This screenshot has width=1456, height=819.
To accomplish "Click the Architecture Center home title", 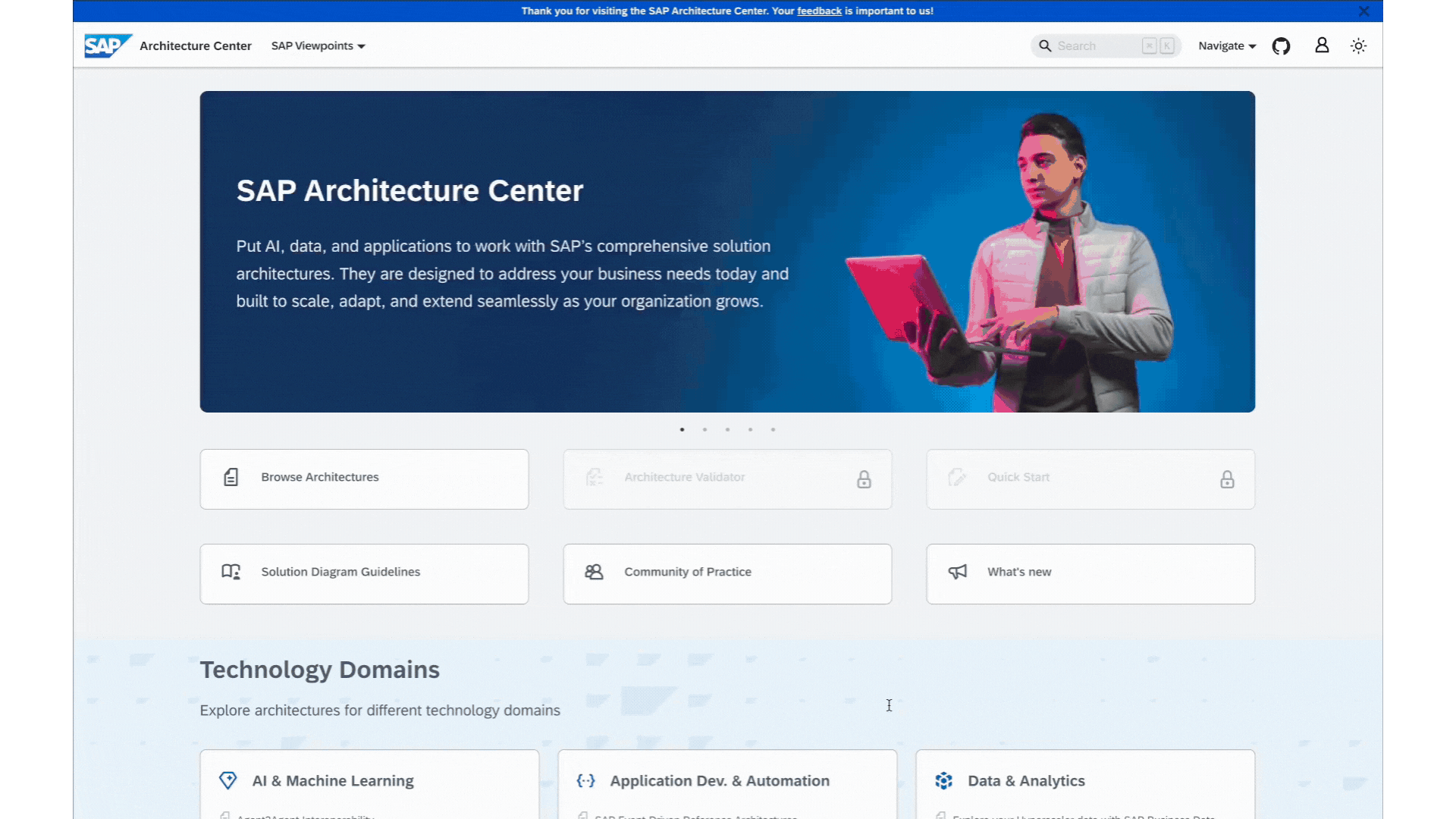I will pyautogui.click(x=195, y=46).
